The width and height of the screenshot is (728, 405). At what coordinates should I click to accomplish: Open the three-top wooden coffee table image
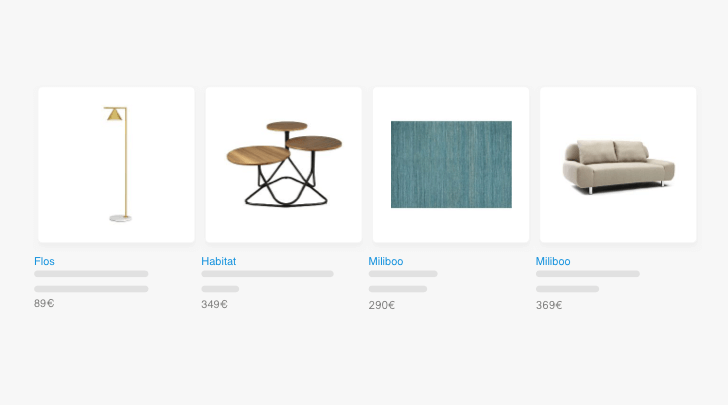[283, 164]
